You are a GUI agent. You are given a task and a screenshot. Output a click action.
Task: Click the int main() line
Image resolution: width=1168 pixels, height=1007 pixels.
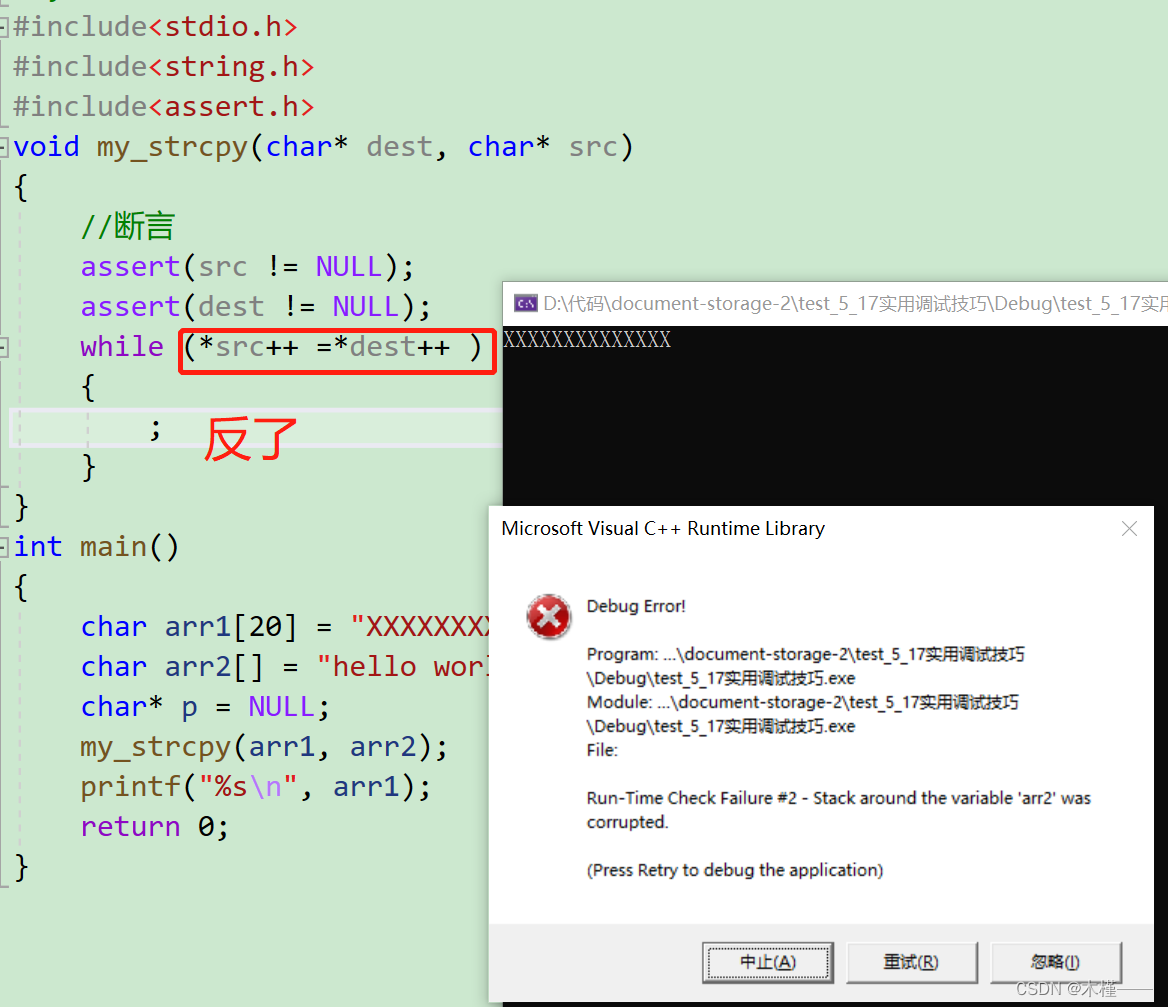tap(96, 547)
